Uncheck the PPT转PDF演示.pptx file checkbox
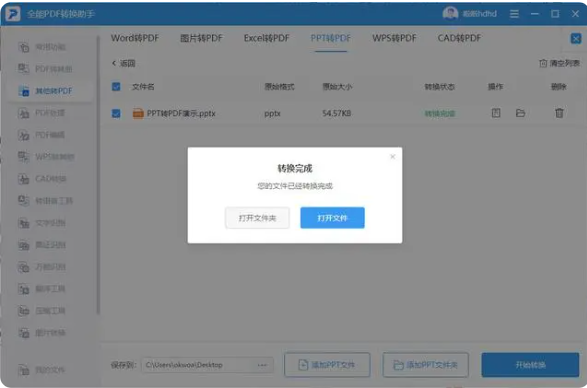The width and height of the screenshot is (587, 388). point(116,113)
